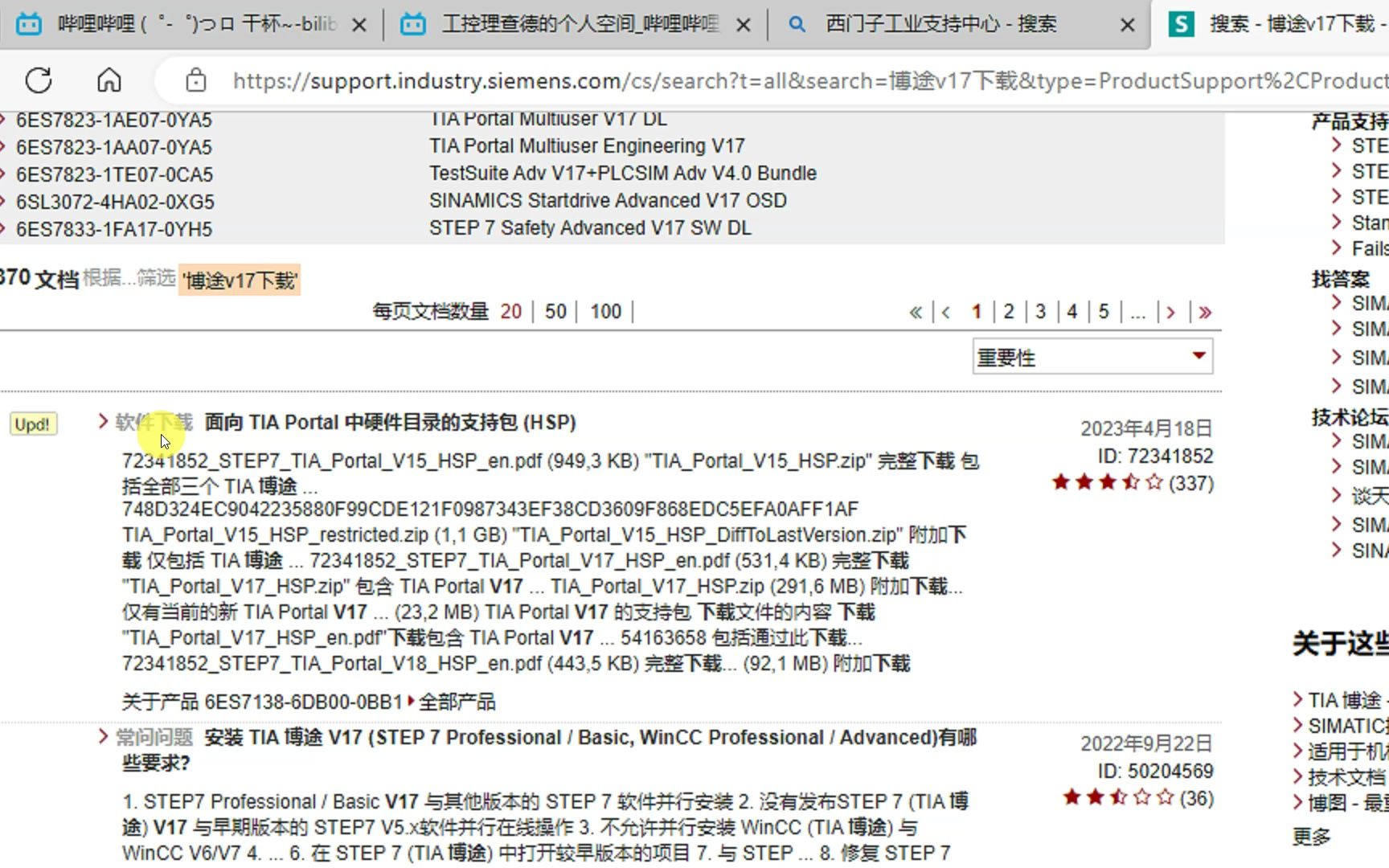Open 安装 TIA 博途 V17 requirements FAQ

[550, 750]
